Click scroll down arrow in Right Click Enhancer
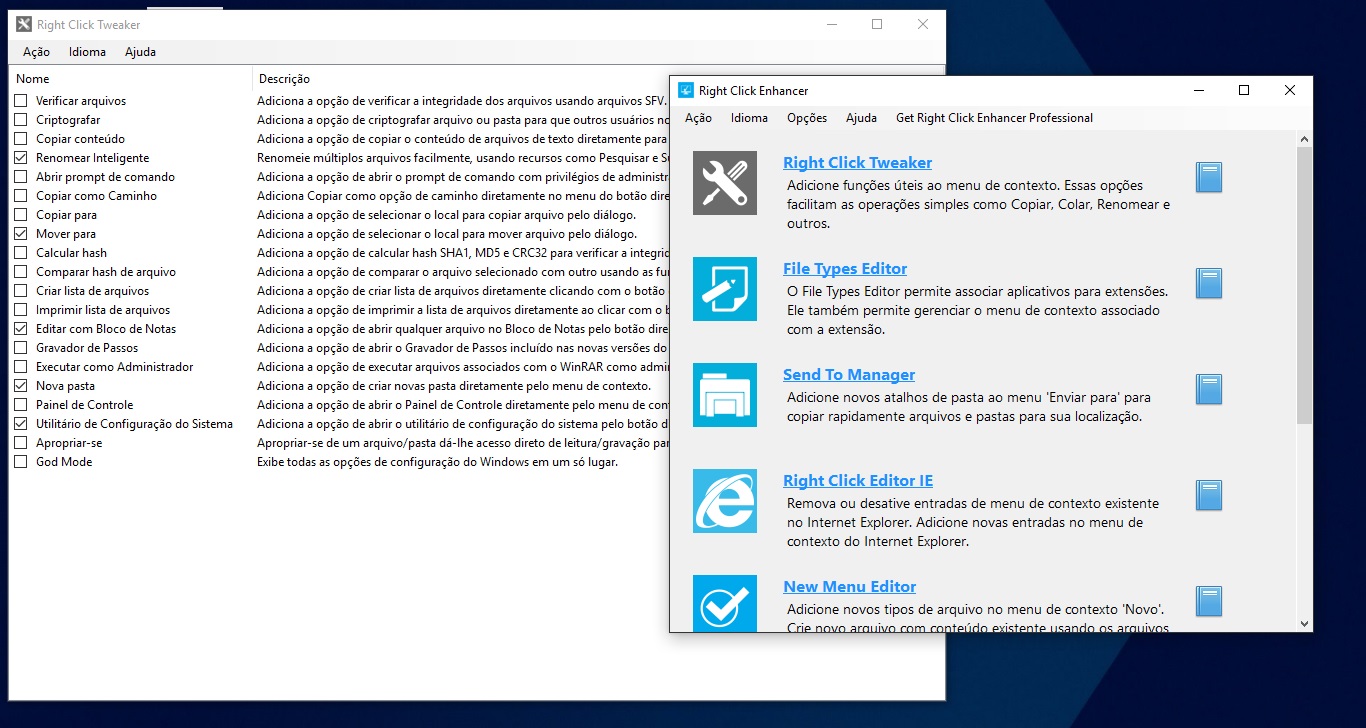The image size is (1366, 728). 1304,624
